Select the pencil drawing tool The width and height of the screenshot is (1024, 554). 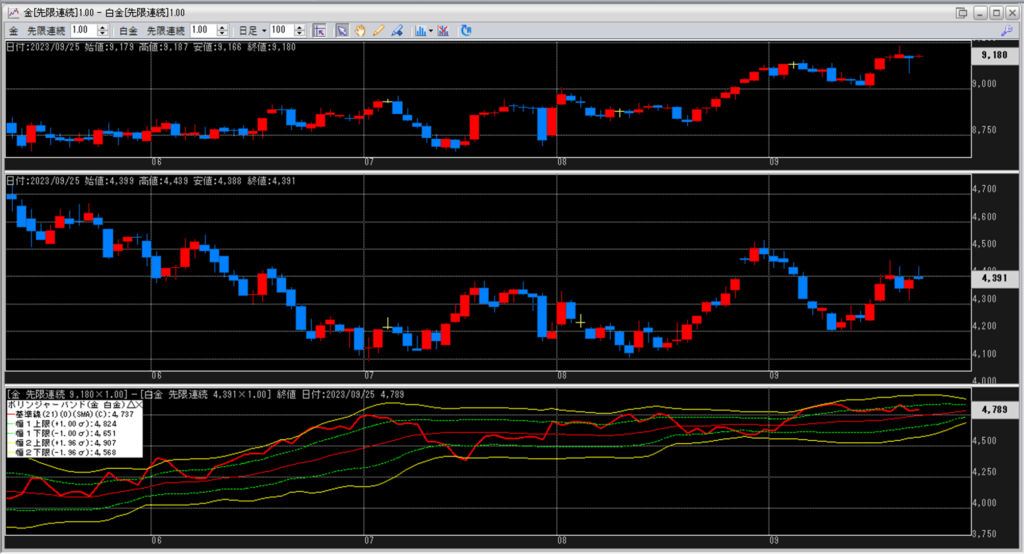(x=378, y=31)
